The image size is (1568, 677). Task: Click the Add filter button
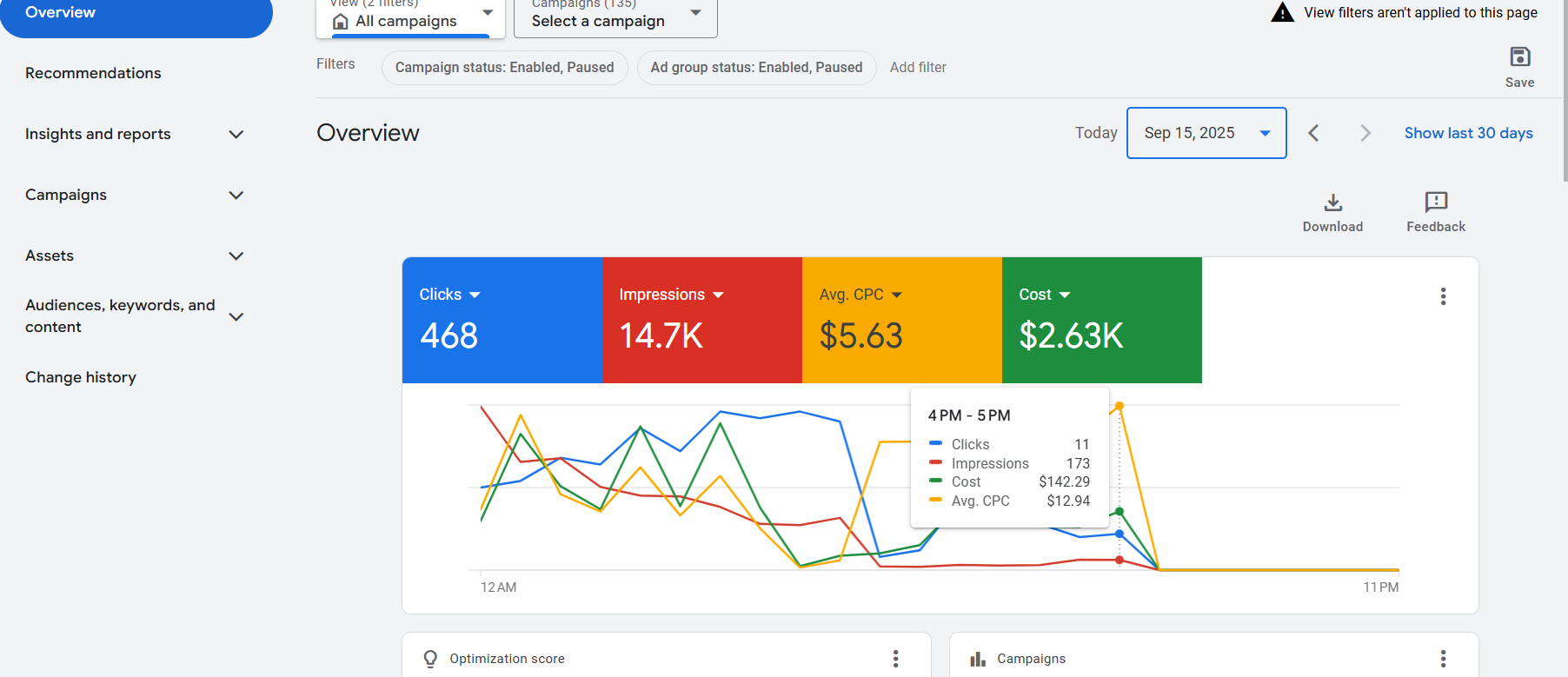click(918, 67)
